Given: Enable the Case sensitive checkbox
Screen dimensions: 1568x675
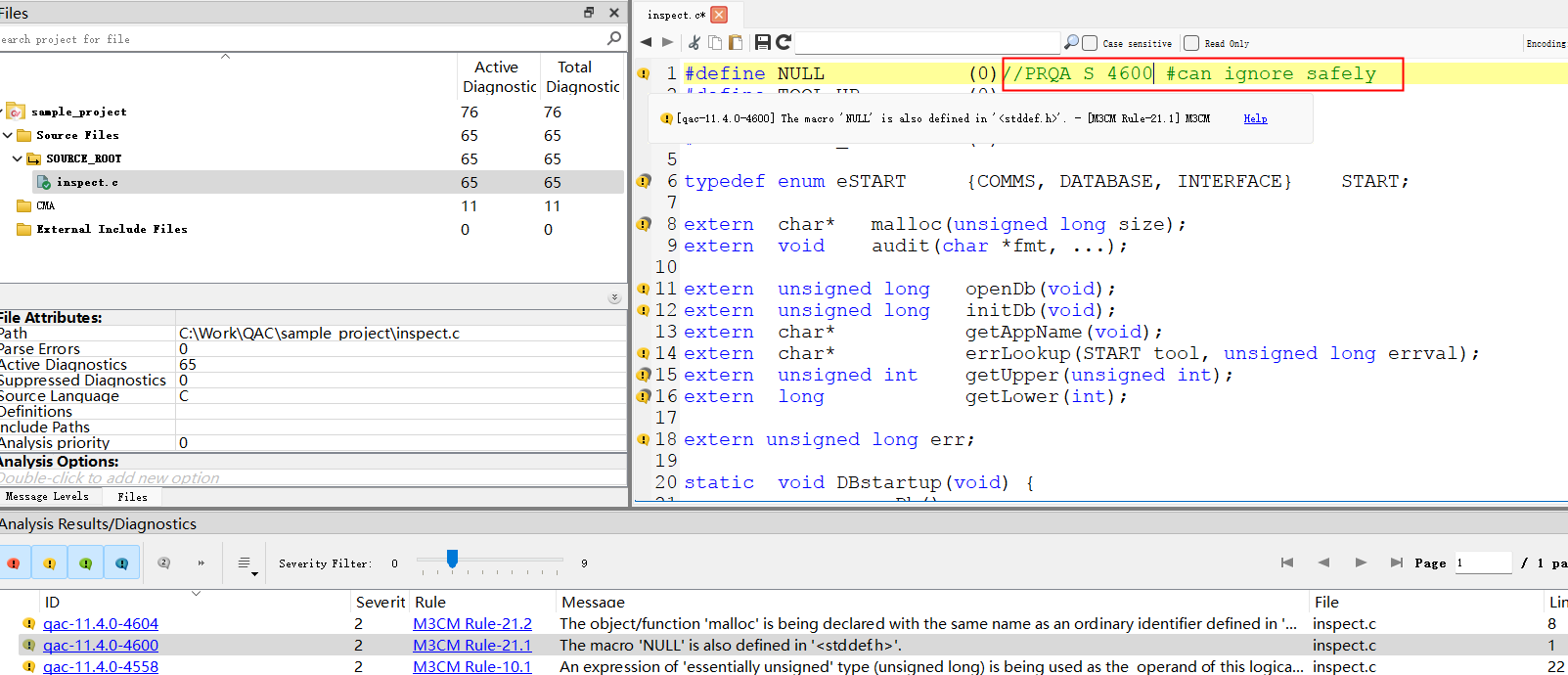Looking at the screenshot, I should click(1090, 43).
